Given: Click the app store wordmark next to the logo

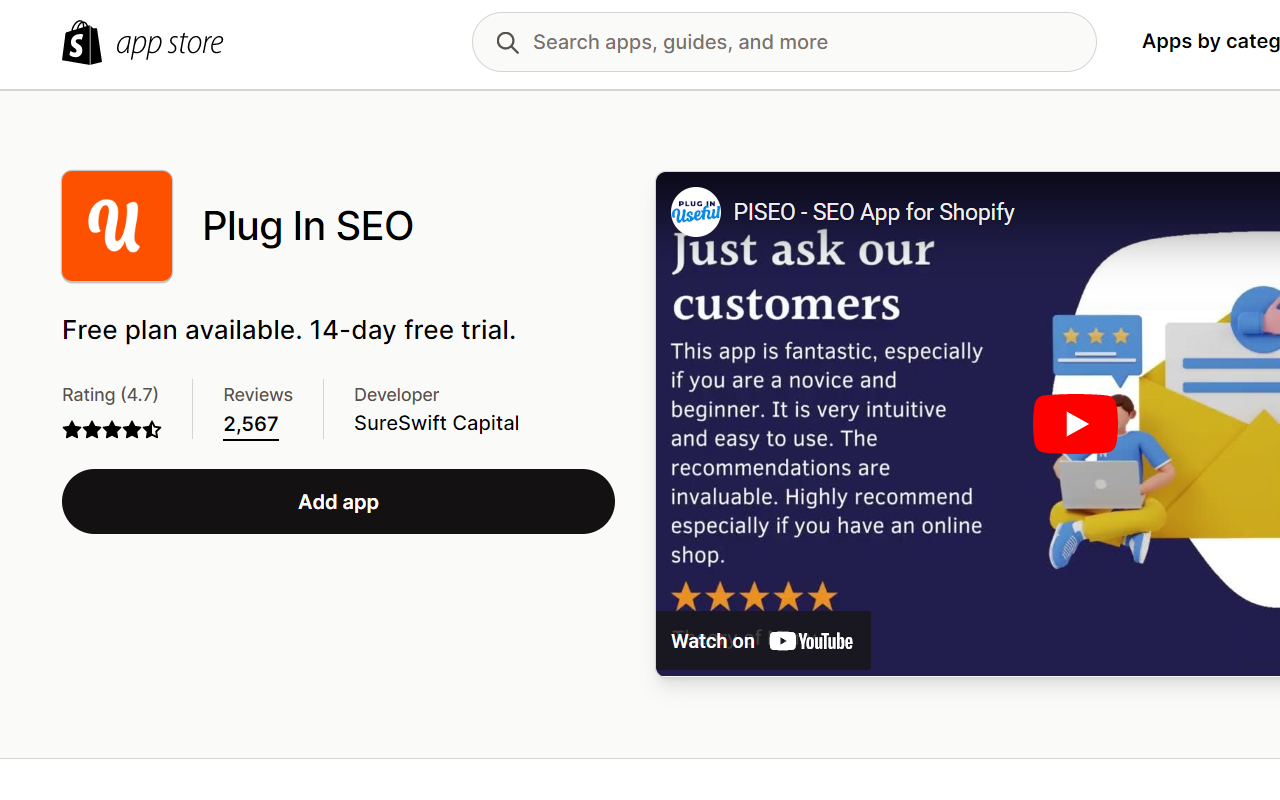Looking at the screenshot, I should [172, 42].
